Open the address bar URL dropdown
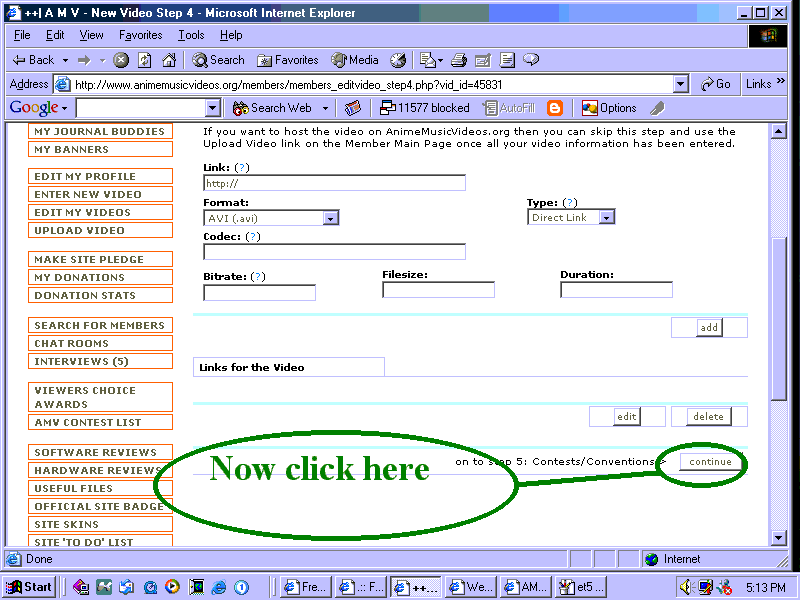This screenshot has width=800, height=600. 681,85
